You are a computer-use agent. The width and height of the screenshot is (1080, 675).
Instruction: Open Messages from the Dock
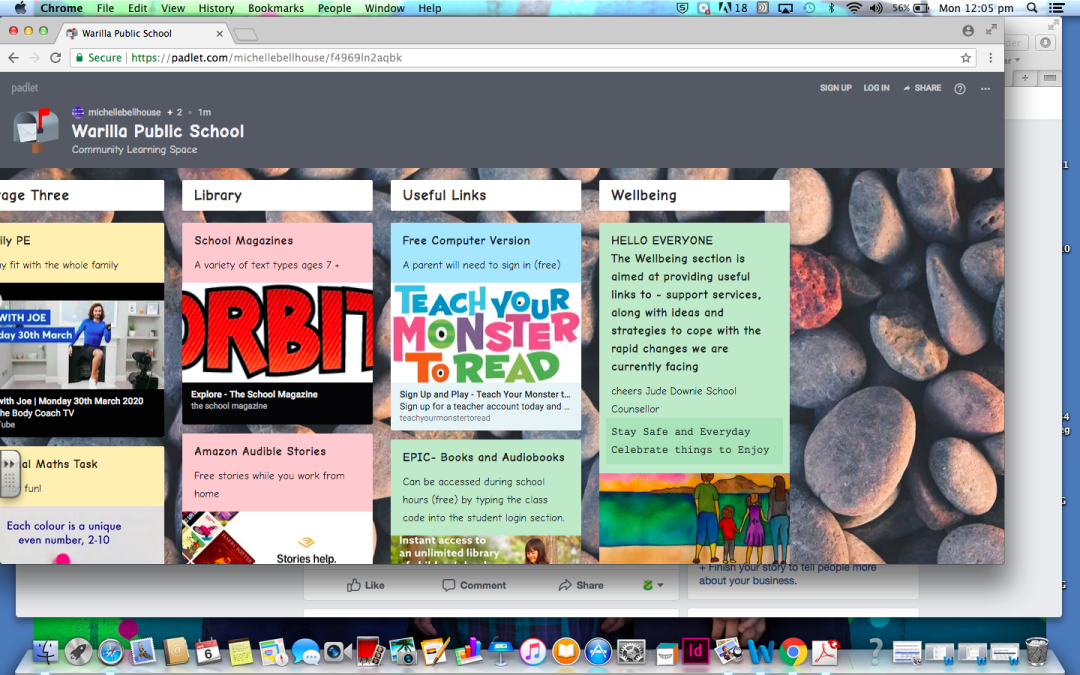click(305, 652)
